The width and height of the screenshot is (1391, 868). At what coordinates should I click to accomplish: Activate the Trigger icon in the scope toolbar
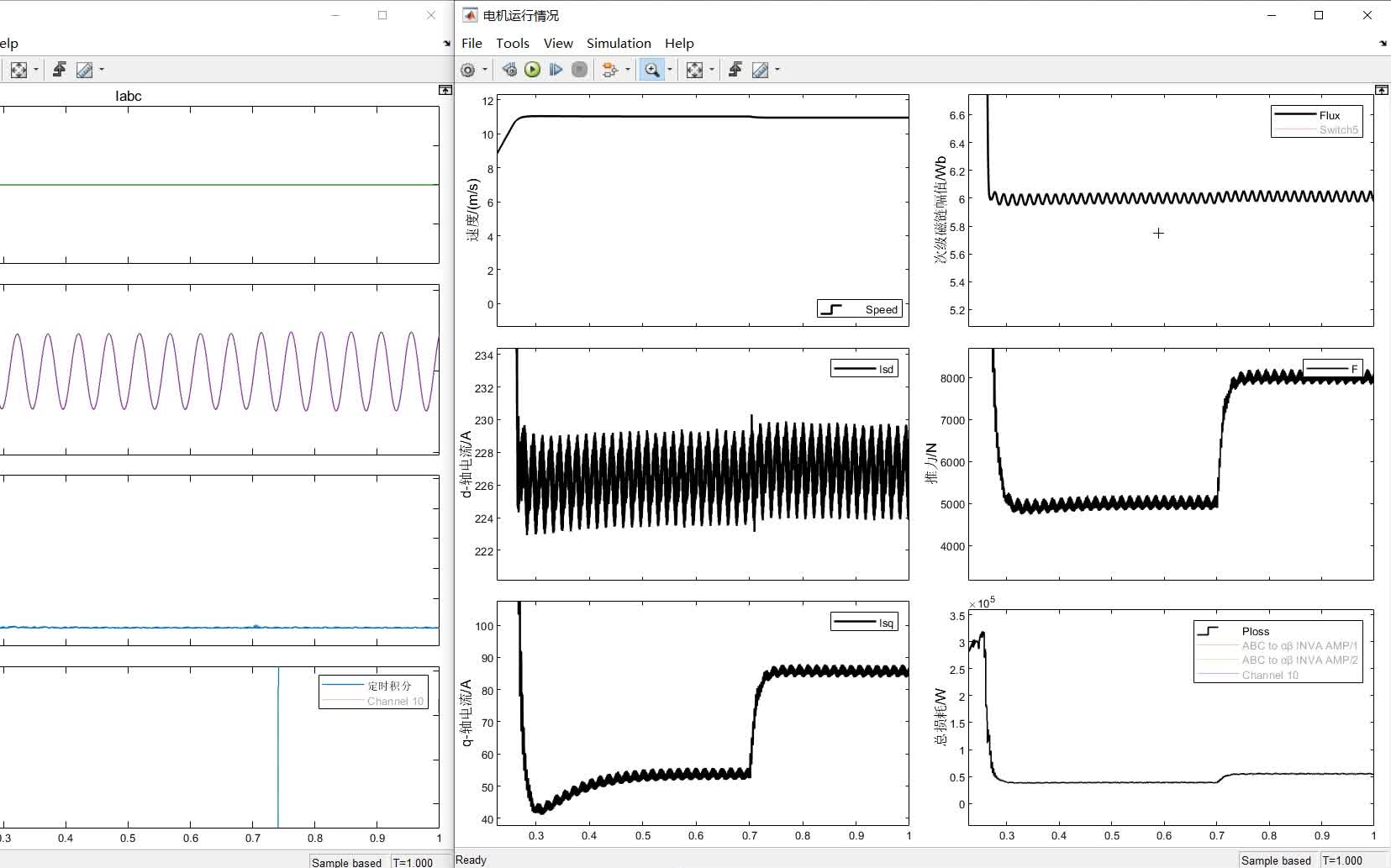[x=735, y=70]
